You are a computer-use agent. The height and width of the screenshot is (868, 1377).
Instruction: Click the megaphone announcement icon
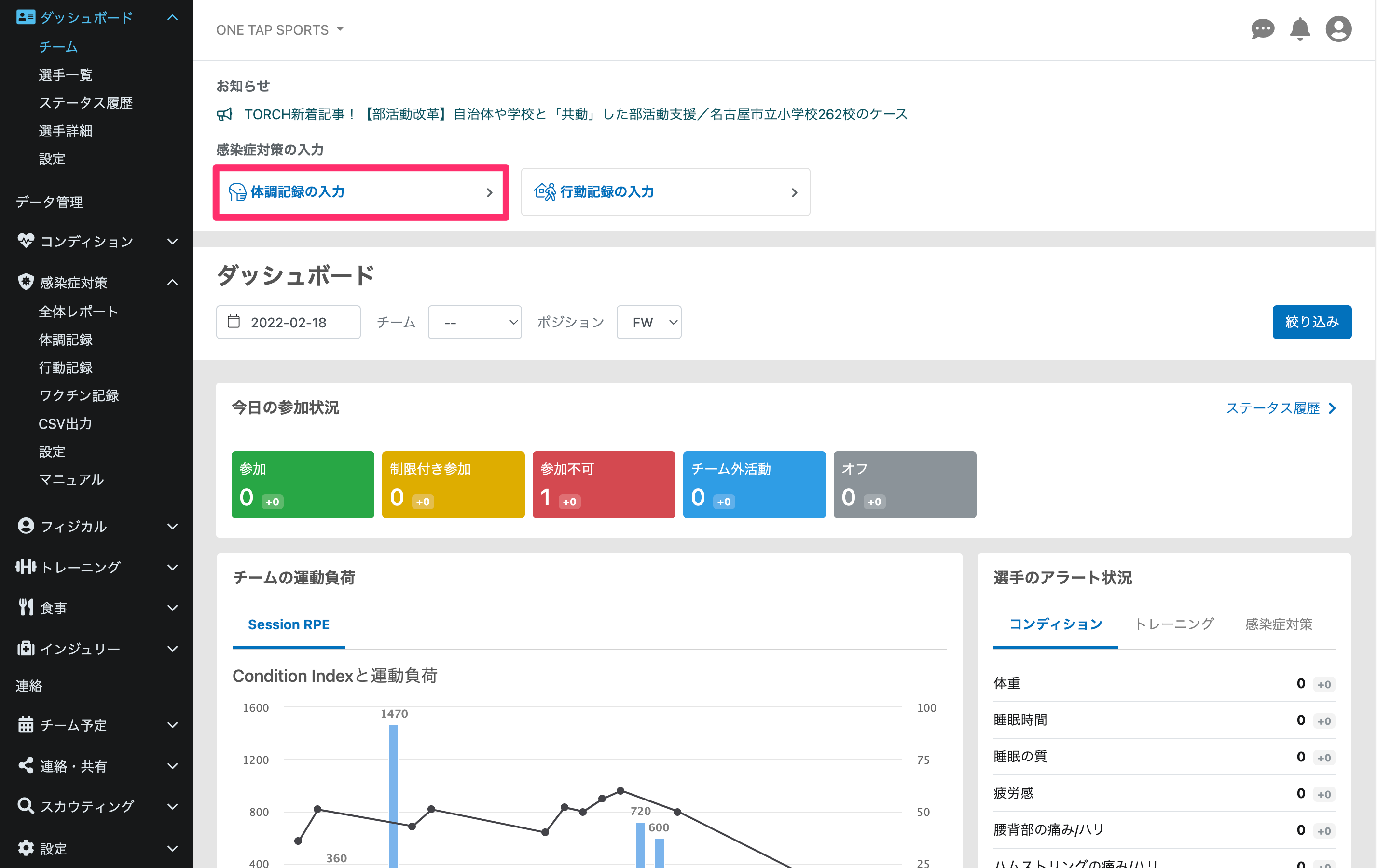coord(225,114)
